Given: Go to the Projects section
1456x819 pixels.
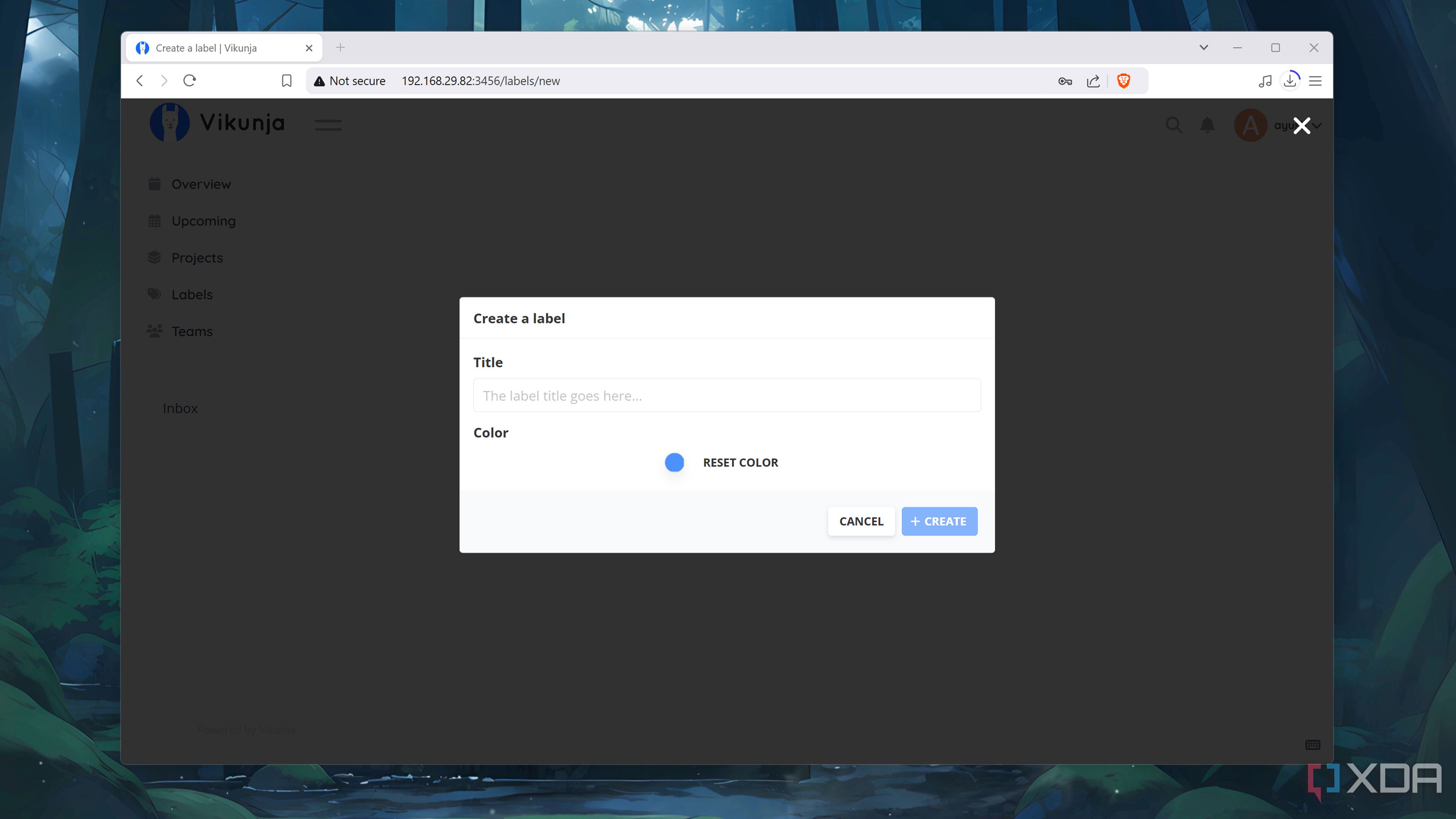Looking at the screenshot, I should [x=197, y=257].
